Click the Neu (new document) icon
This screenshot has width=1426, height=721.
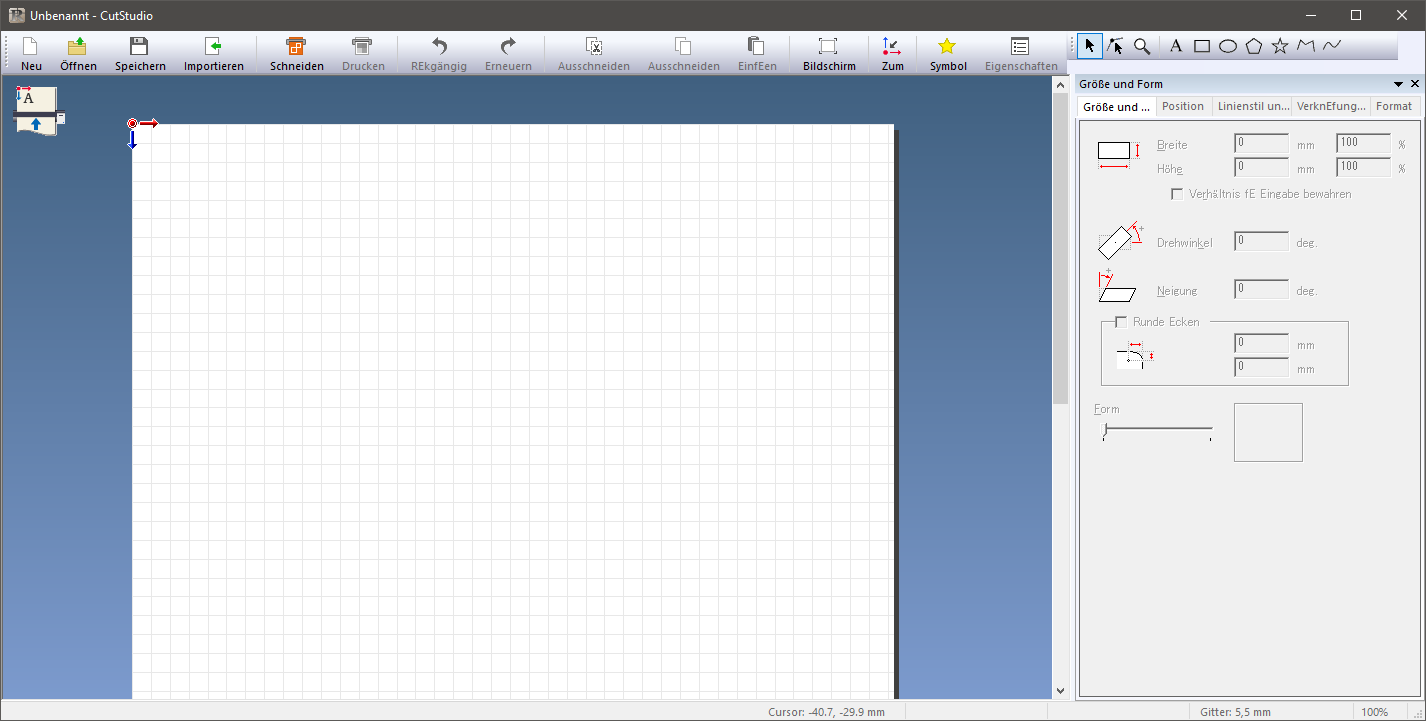pos(31,46)
